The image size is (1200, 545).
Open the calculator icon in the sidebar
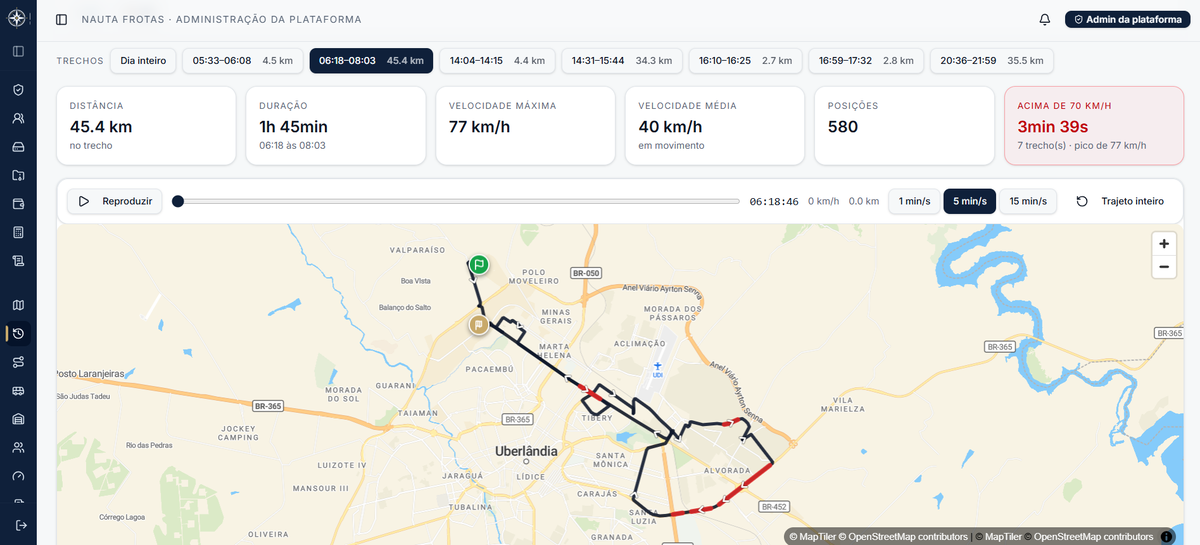coord(18,232)
